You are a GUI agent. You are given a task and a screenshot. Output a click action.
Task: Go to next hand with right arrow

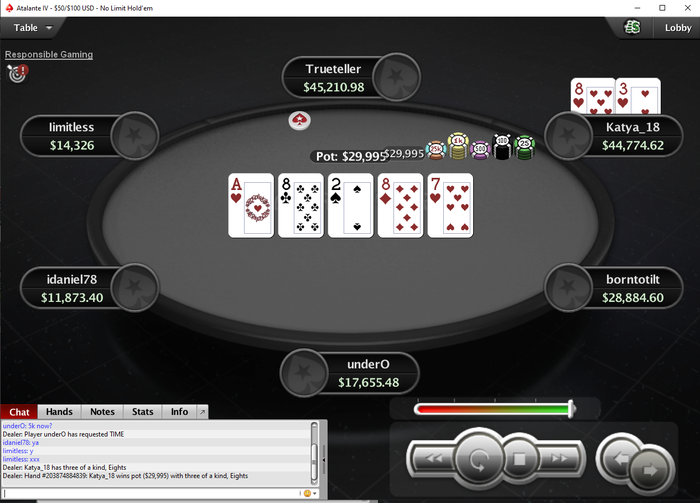click(x=650, y=470)
